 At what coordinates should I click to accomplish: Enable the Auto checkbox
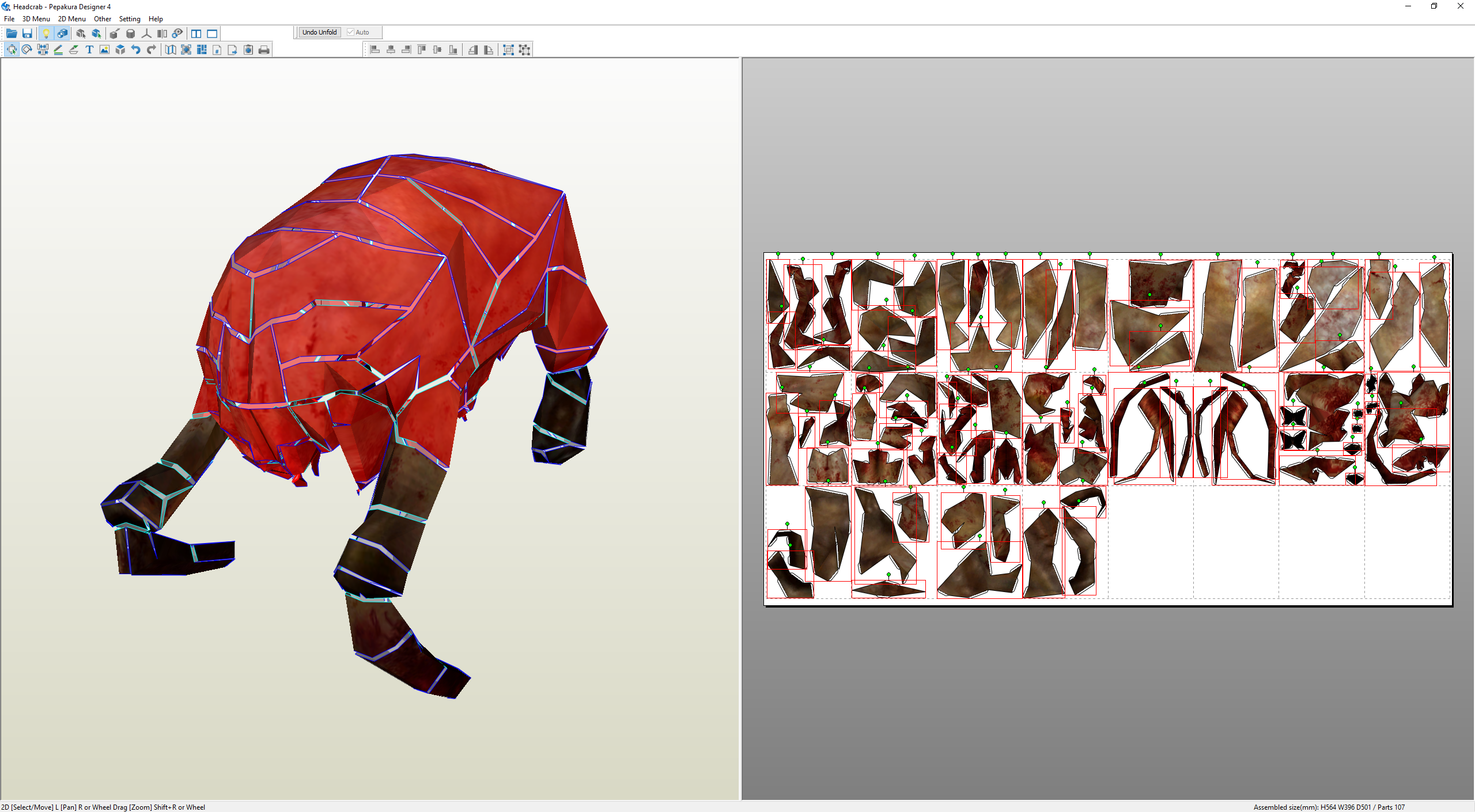tap(350, 32)
